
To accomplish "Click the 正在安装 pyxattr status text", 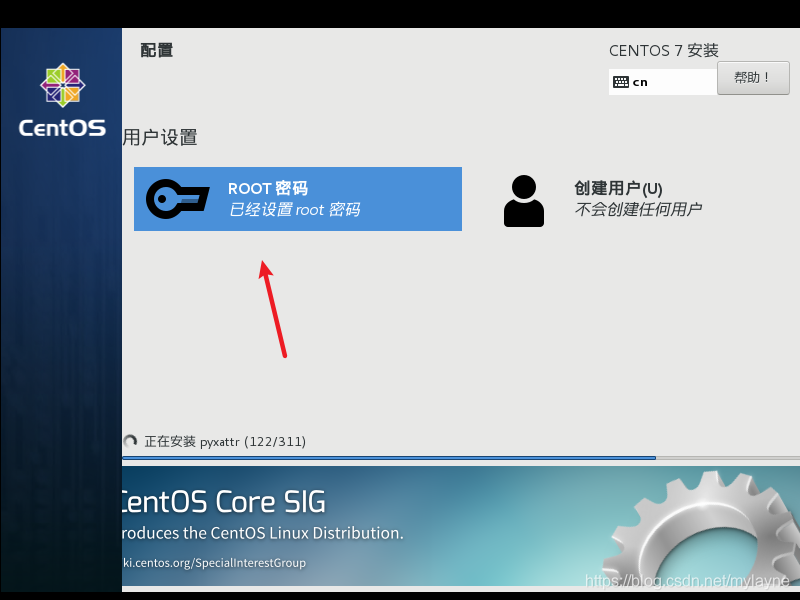I will pyautogui.click(x=225, y=441).
